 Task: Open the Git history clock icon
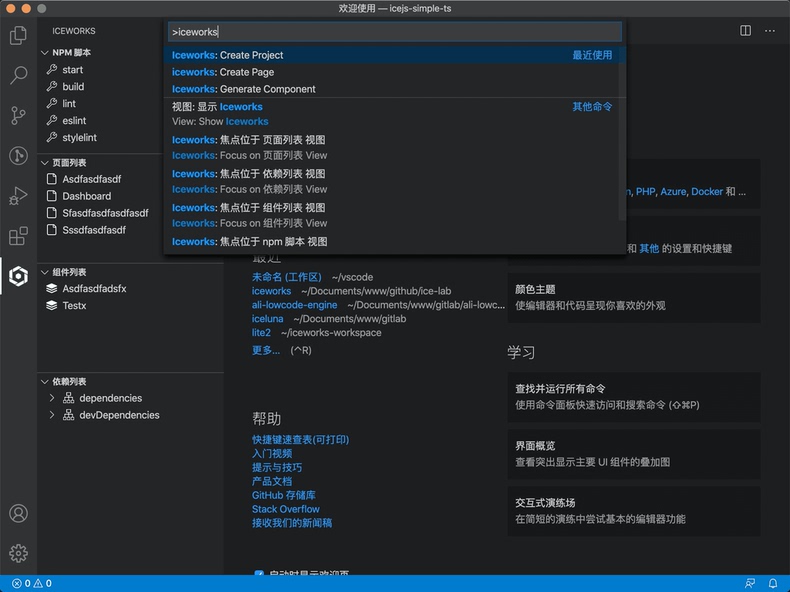point(18,155)
